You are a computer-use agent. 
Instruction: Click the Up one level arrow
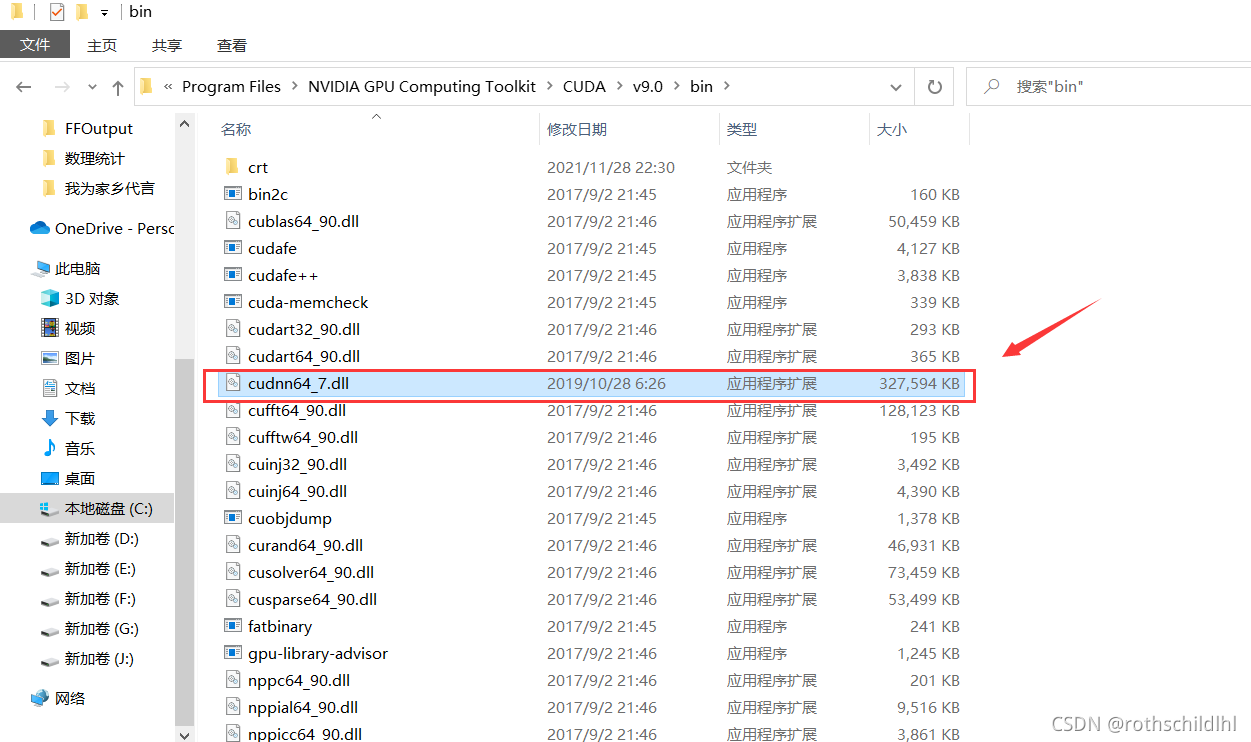point(118,87)
